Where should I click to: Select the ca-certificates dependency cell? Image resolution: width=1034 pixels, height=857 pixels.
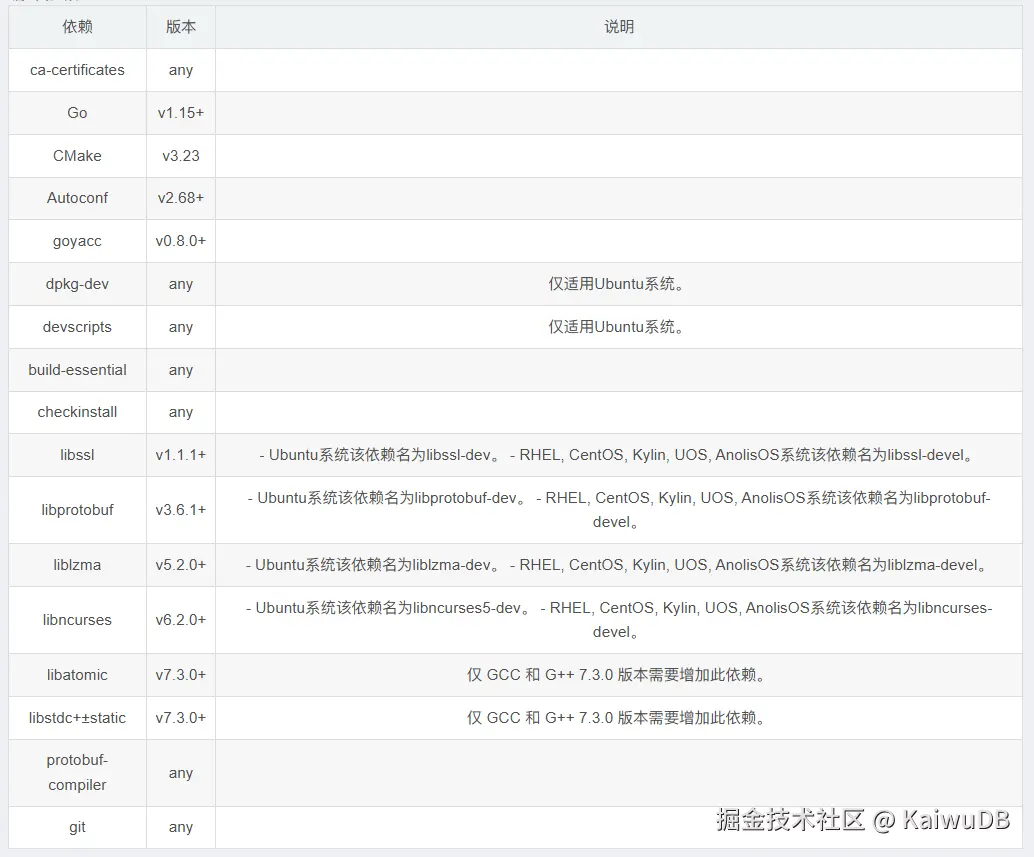[x=77, y=70]
